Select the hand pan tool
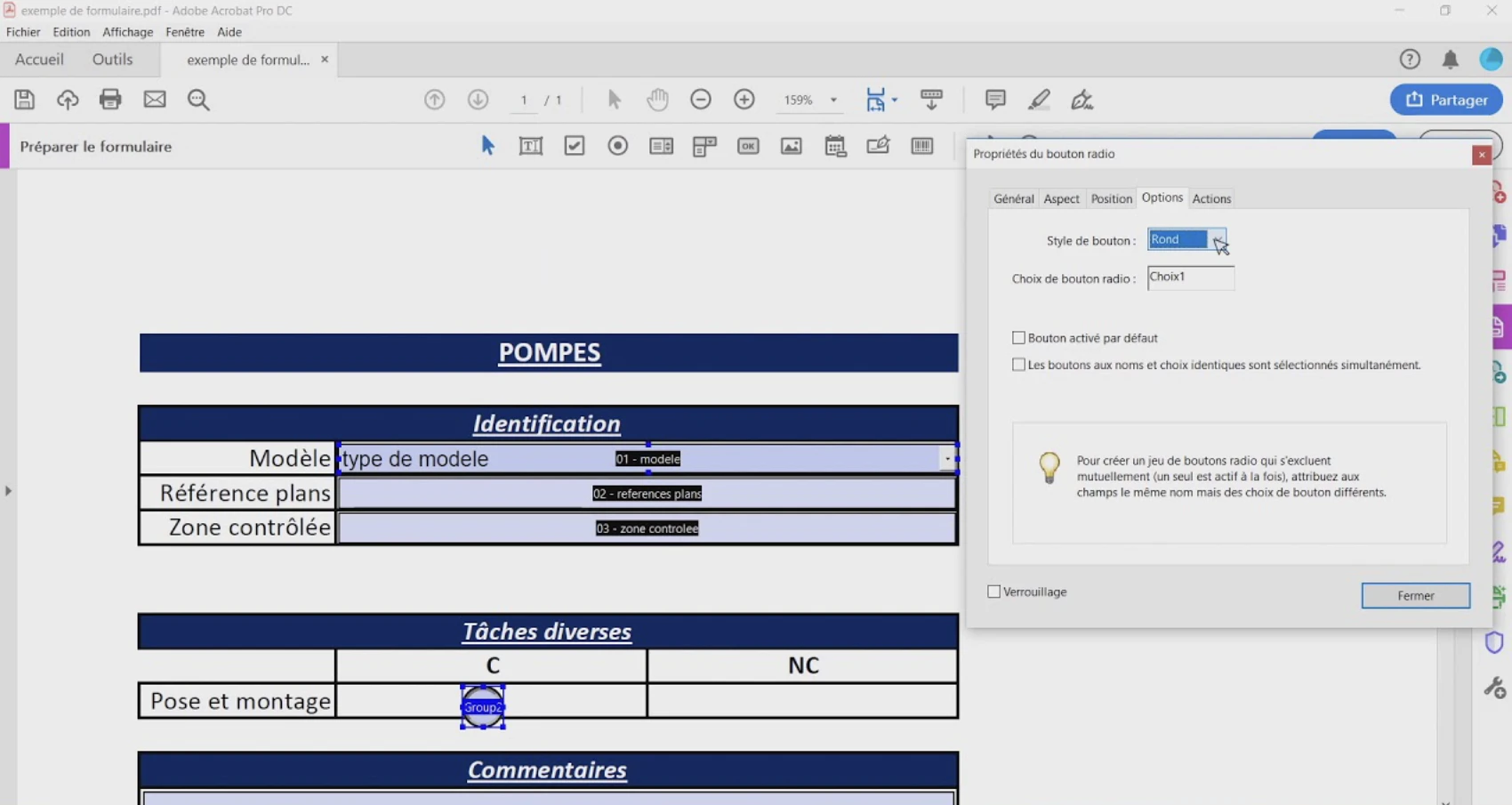Screen dimensions: 1512x805 (x=657, y=100)
